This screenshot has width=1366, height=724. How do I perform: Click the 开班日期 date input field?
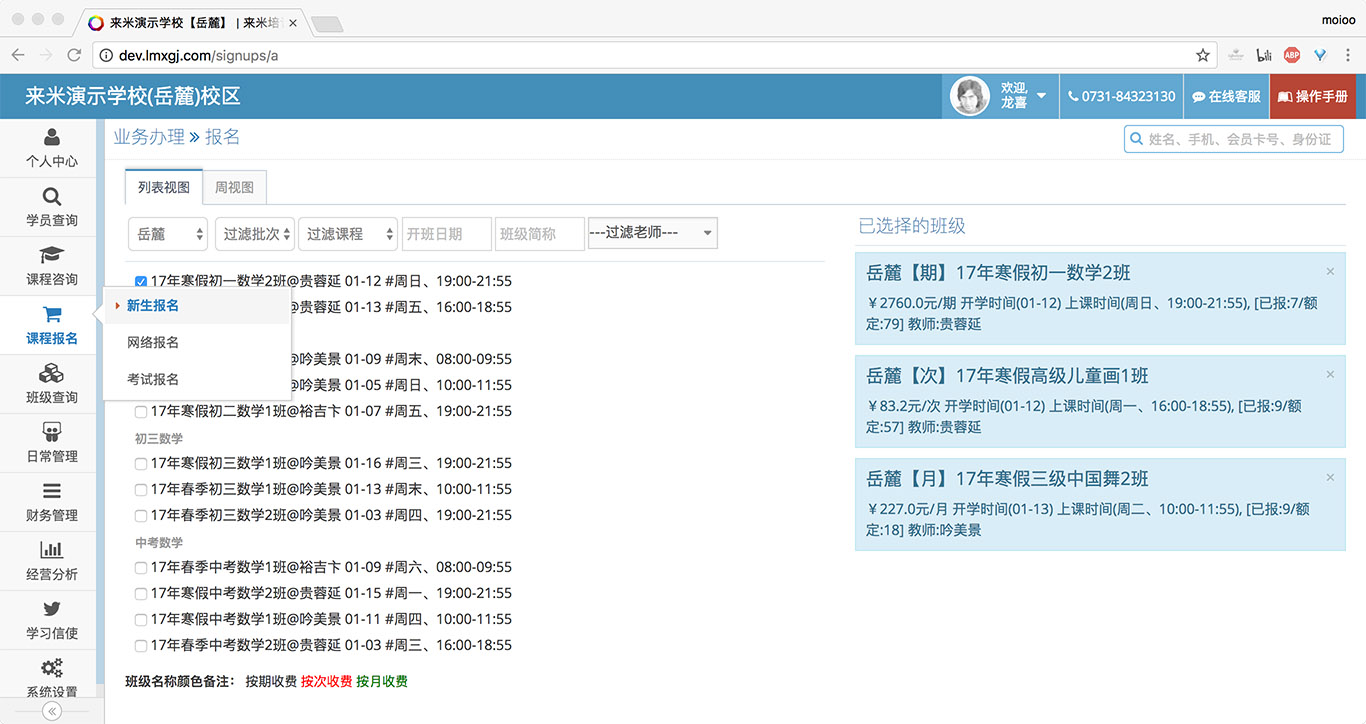point(446,233)
